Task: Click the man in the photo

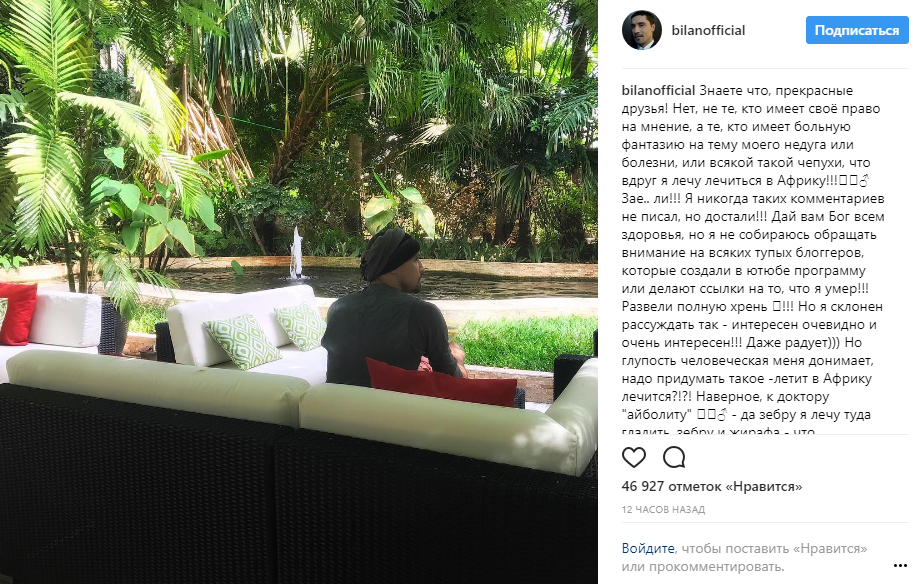Action: [x=391, y=306]
